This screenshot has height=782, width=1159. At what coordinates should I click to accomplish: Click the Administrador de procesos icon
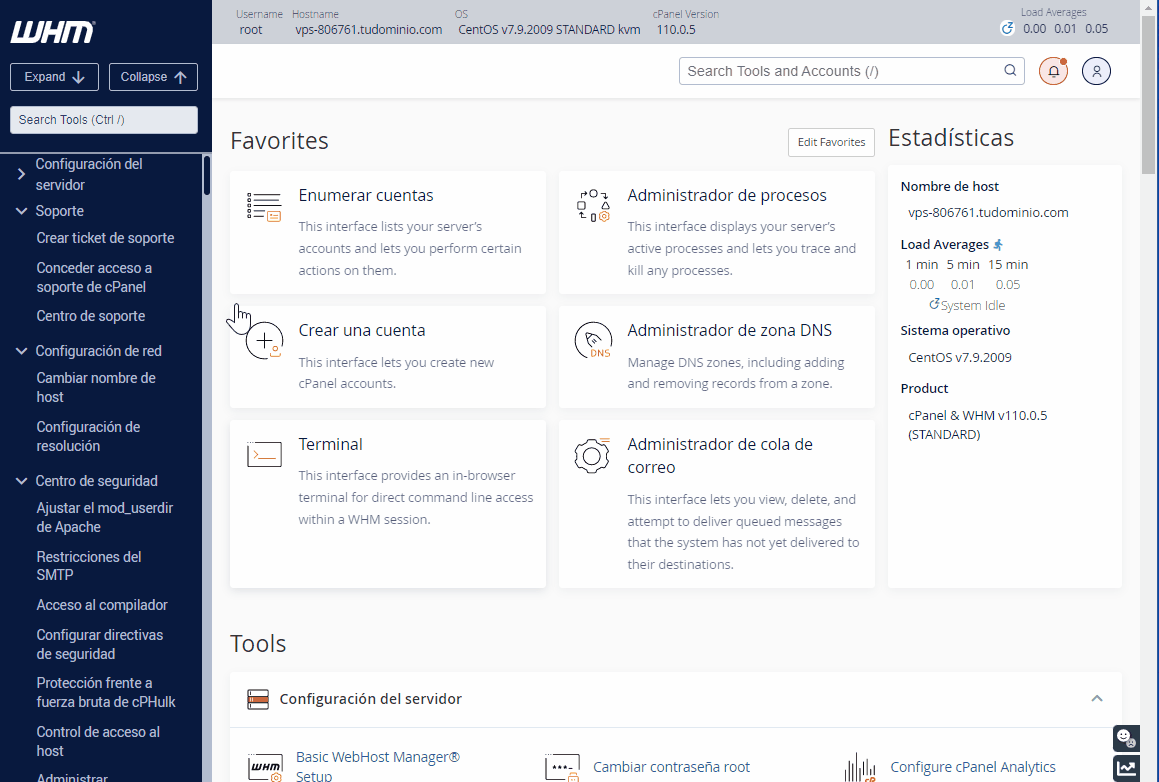593,205
